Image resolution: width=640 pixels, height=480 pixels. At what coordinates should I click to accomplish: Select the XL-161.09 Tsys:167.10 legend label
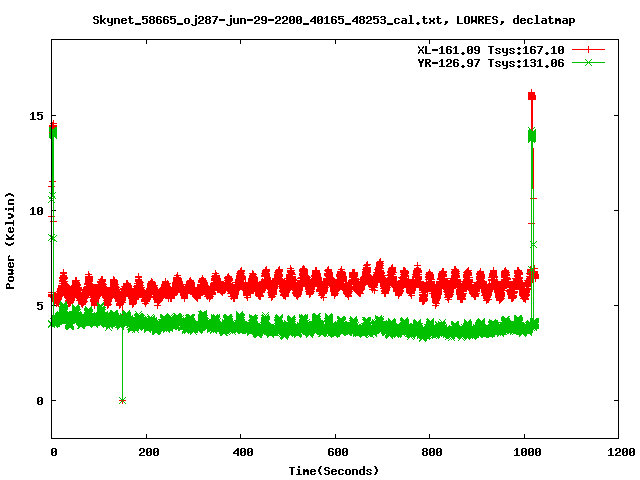pos(491,50)
